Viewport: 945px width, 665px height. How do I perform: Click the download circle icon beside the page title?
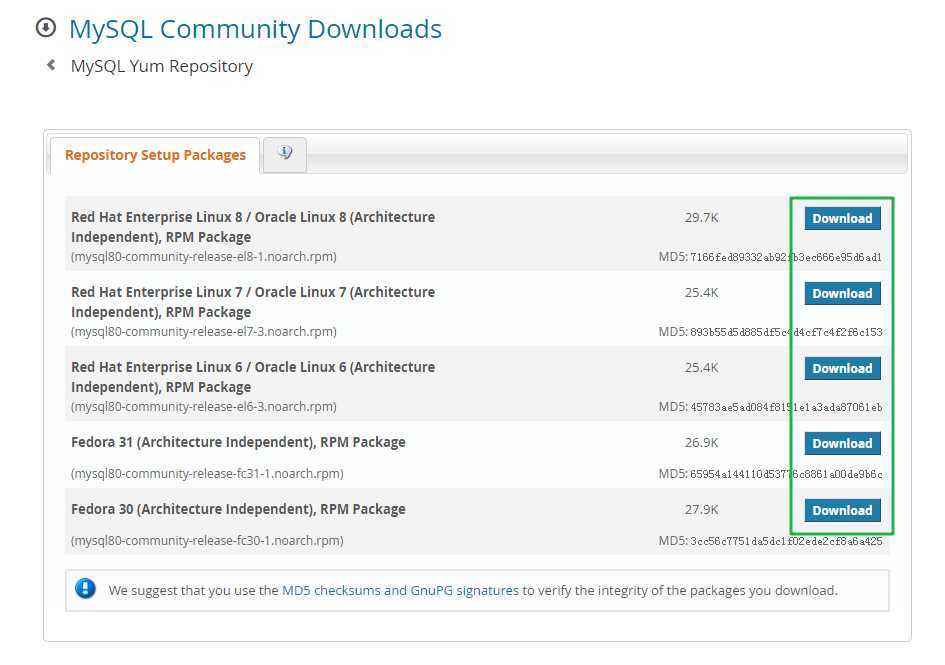[46, 28]
